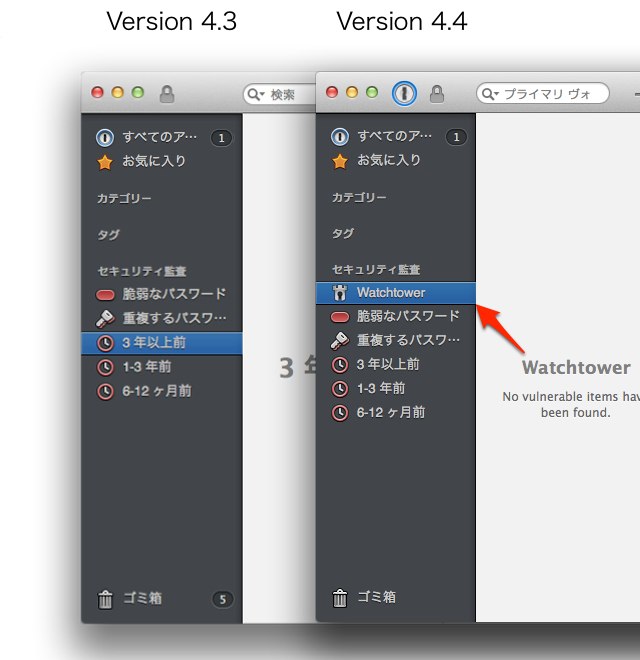Screen dimensions: 640x660
Task: Close the Version 4.3 window
Action: (x=97, y=93)
